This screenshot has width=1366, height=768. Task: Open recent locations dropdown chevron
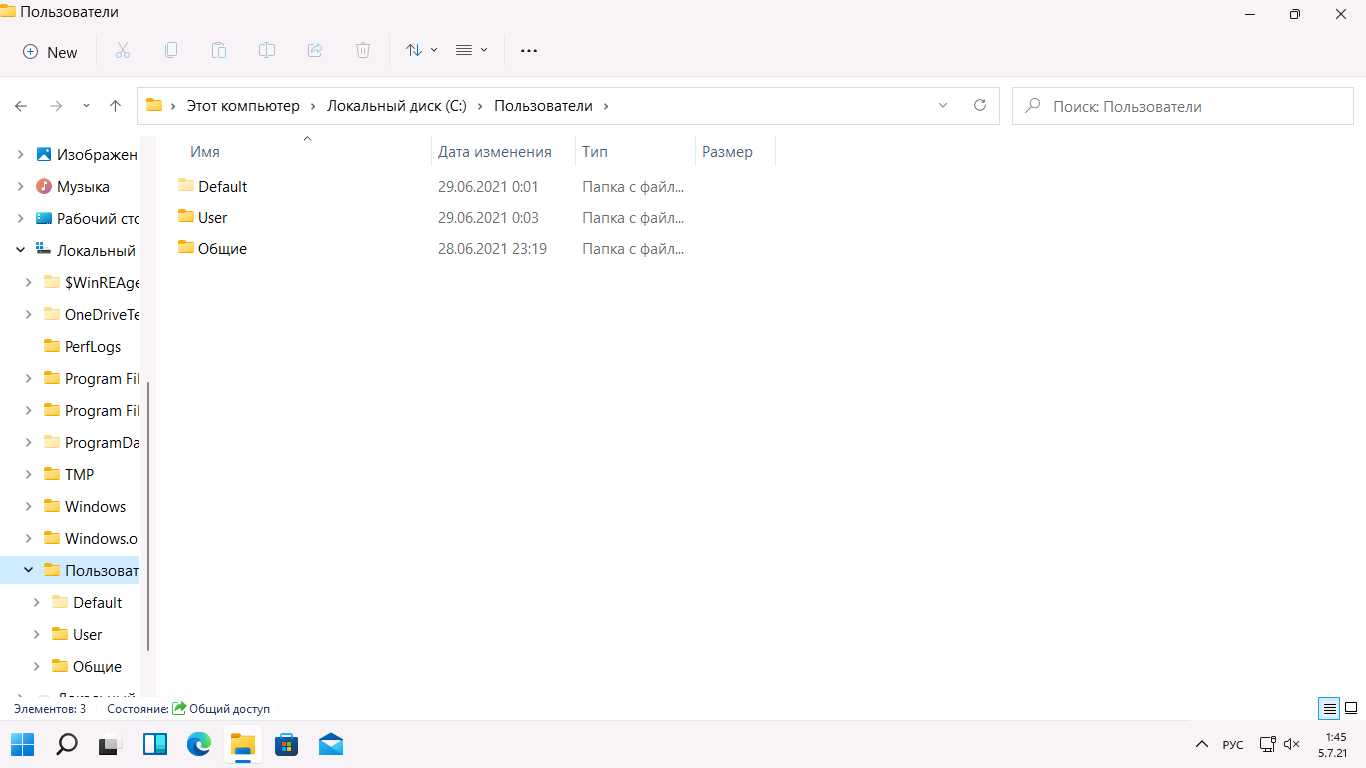coord(86,106)
